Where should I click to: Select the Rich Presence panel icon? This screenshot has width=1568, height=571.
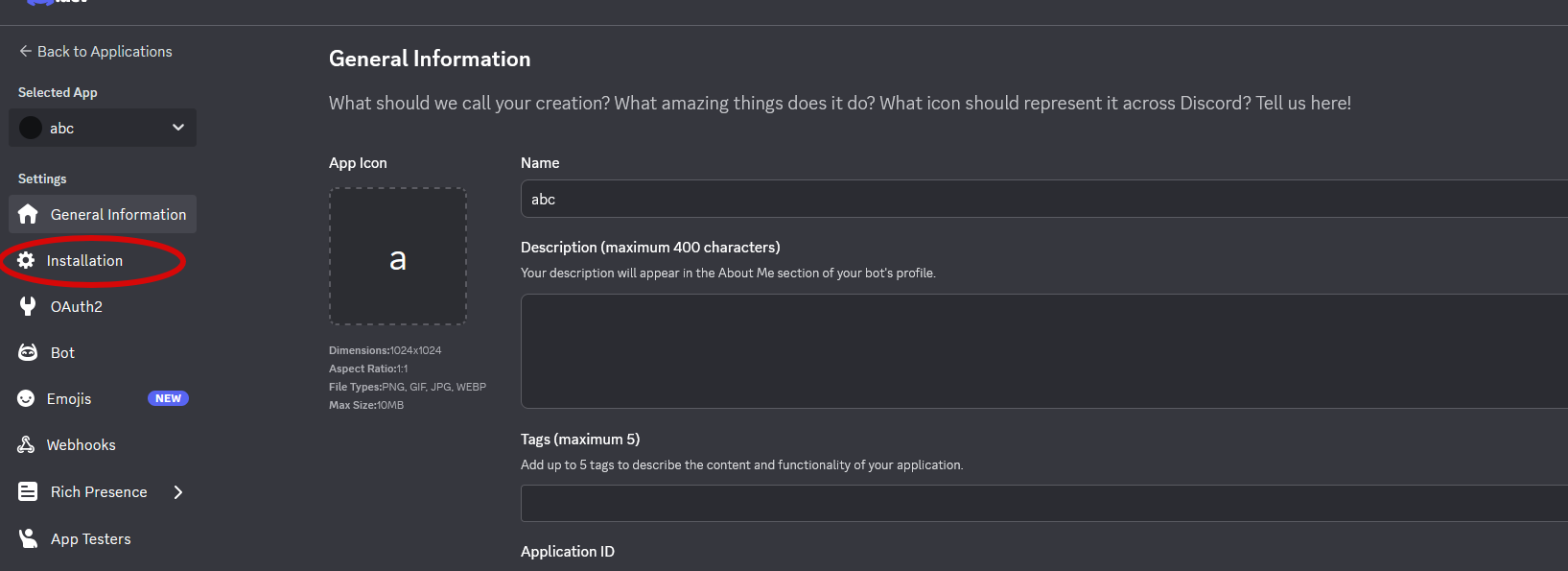[x=27, y=491]
